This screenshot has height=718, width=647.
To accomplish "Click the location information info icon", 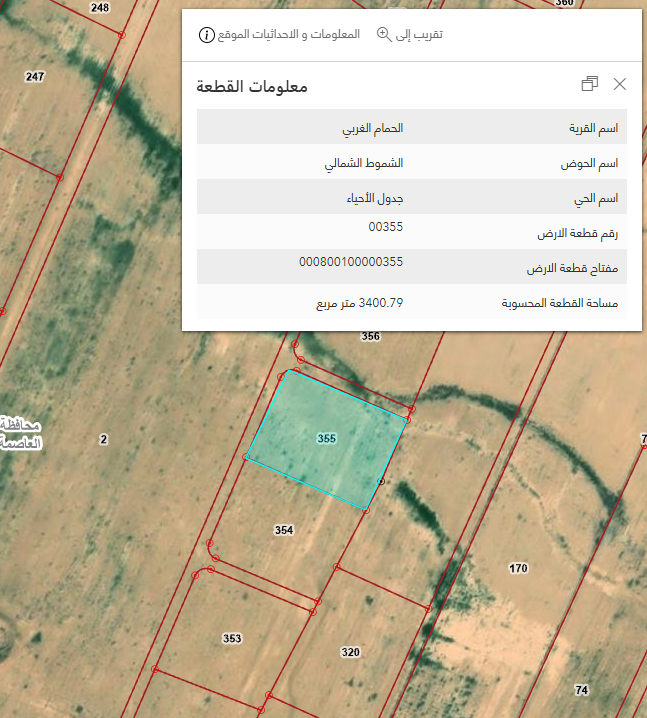I will (207, 35).
